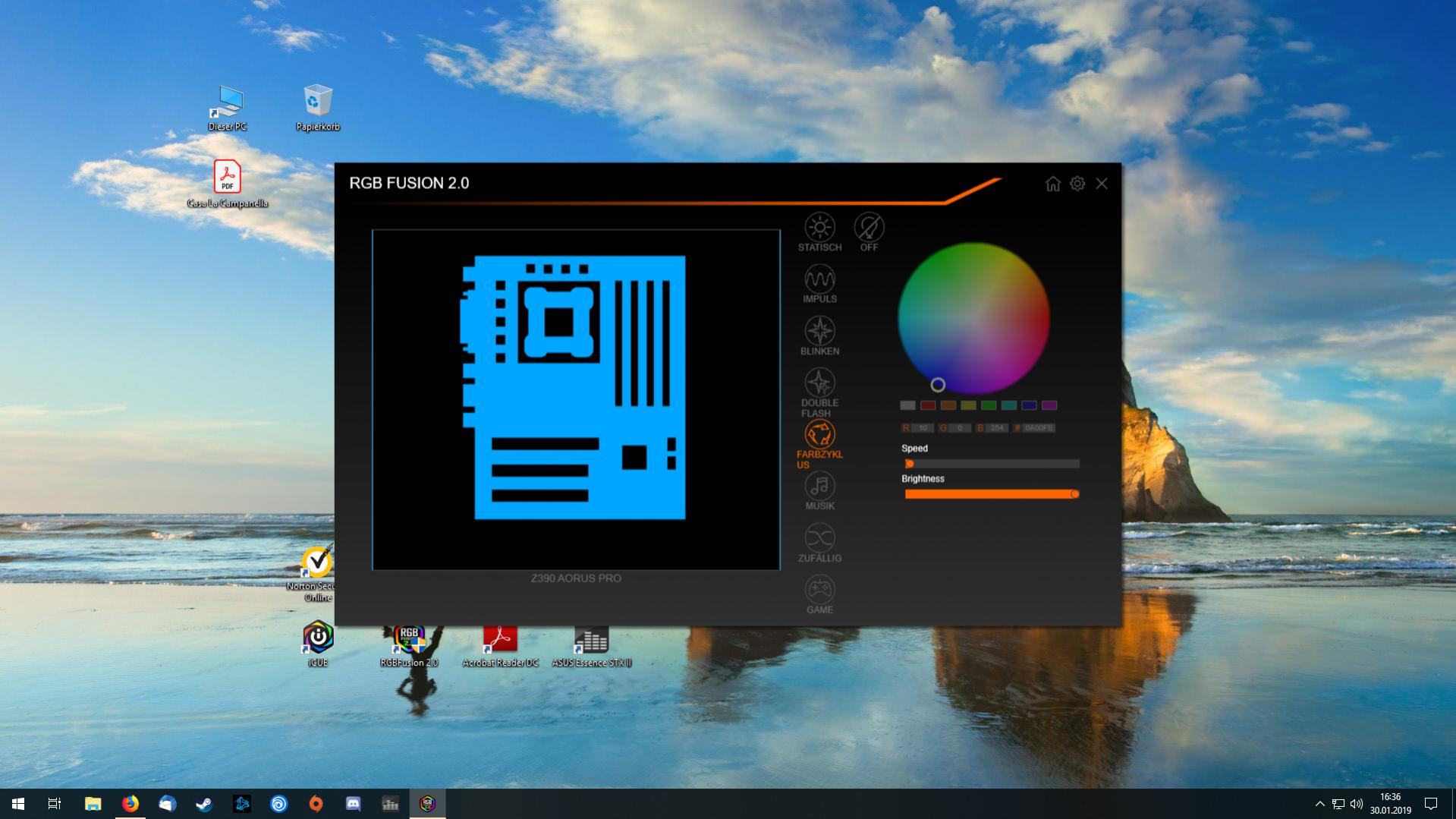Viewport: 1456px width, 819px height.
Task: Select the ASUS Essence STX II shortcut
Action: point(591,646)
